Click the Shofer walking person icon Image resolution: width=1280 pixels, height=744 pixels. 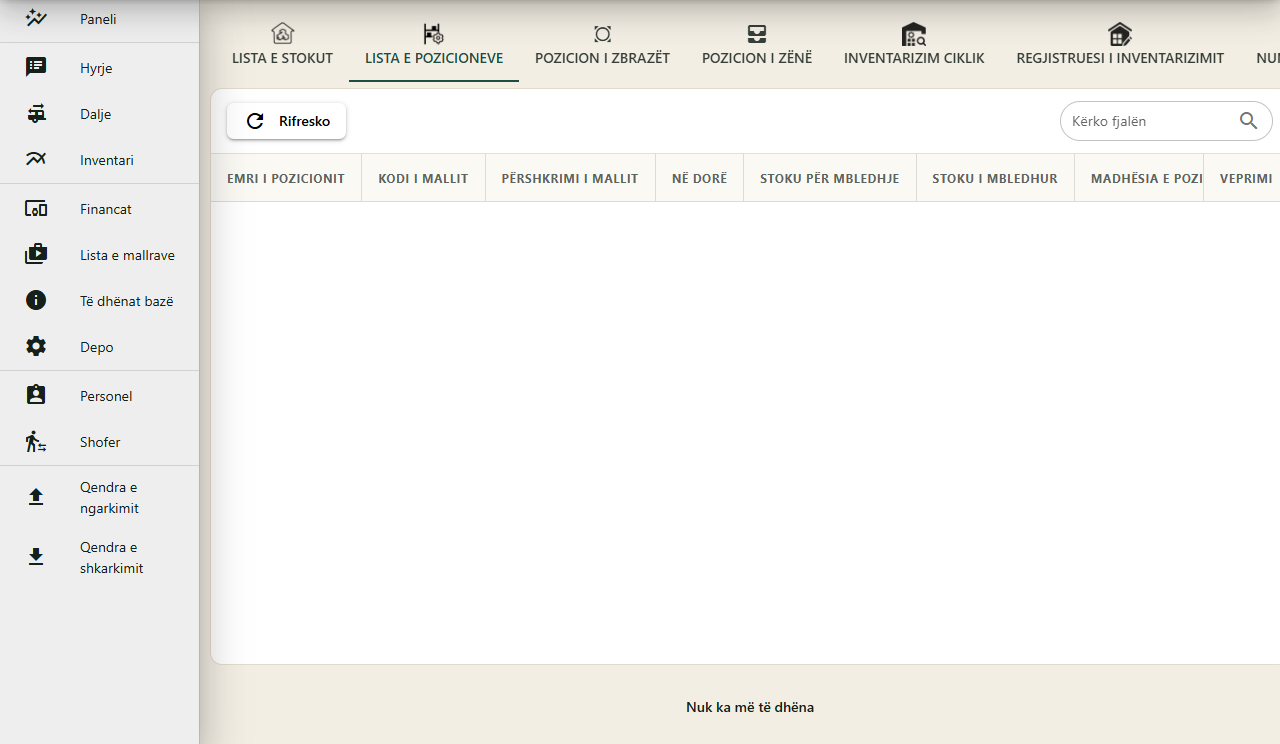click(36, 441)
